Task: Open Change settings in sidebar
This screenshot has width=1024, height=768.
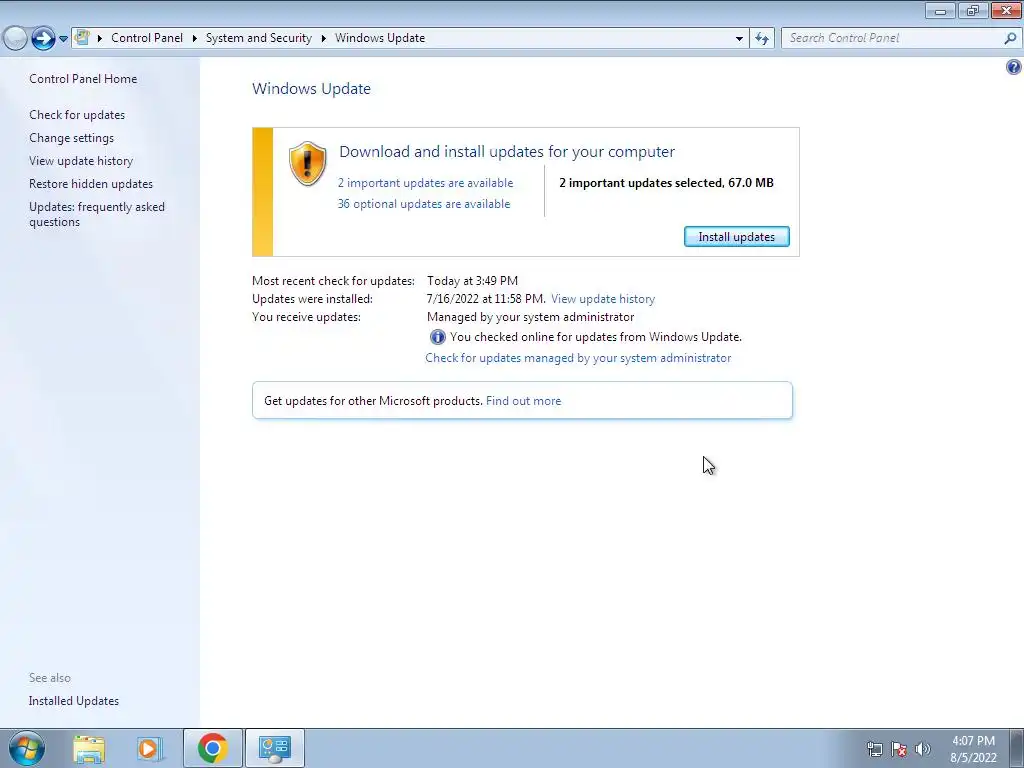Action: 71,138
